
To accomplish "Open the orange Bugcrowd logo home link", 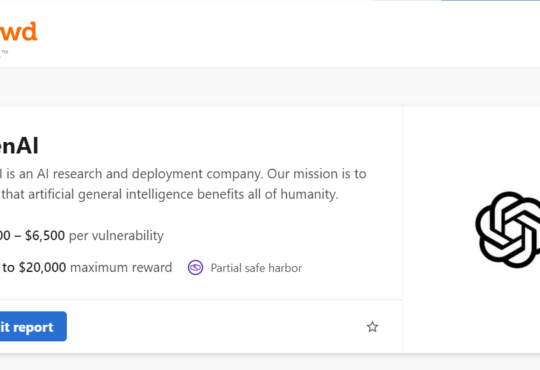I will click(18, 32).
